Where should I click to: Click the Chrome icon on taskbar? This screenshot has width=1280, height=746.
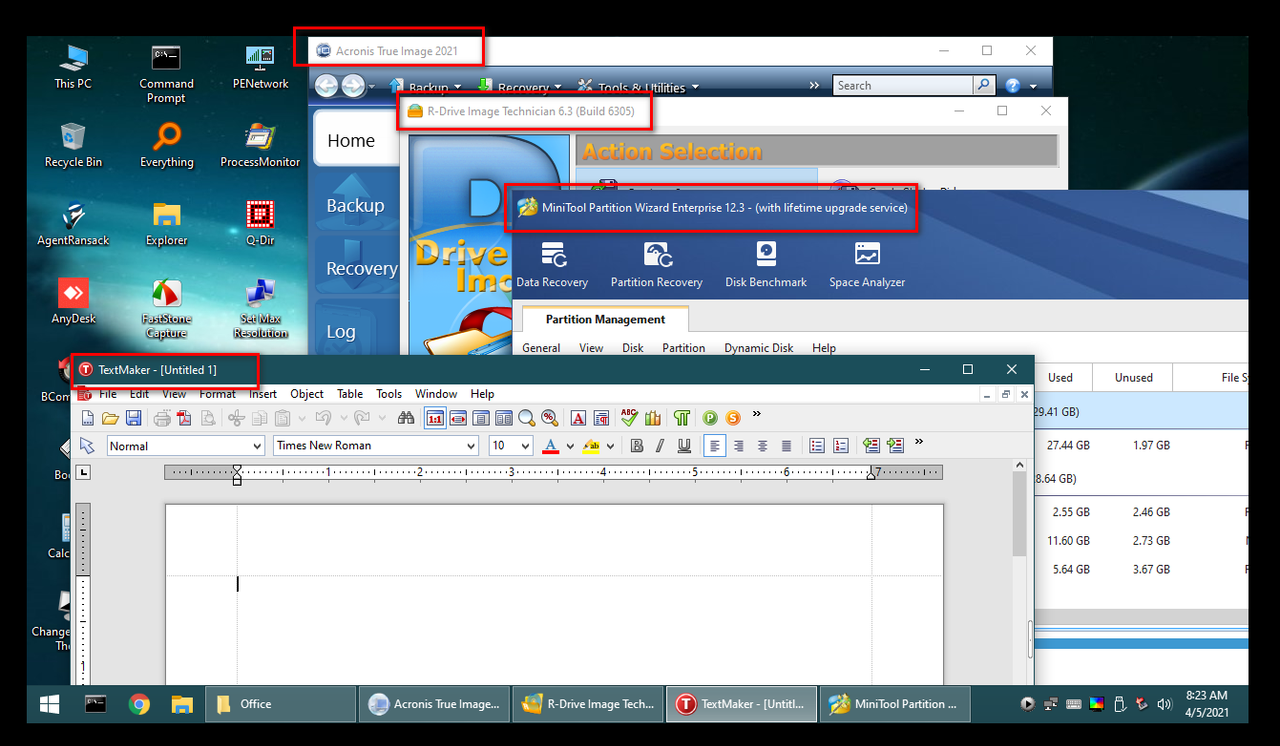(139, 704)
